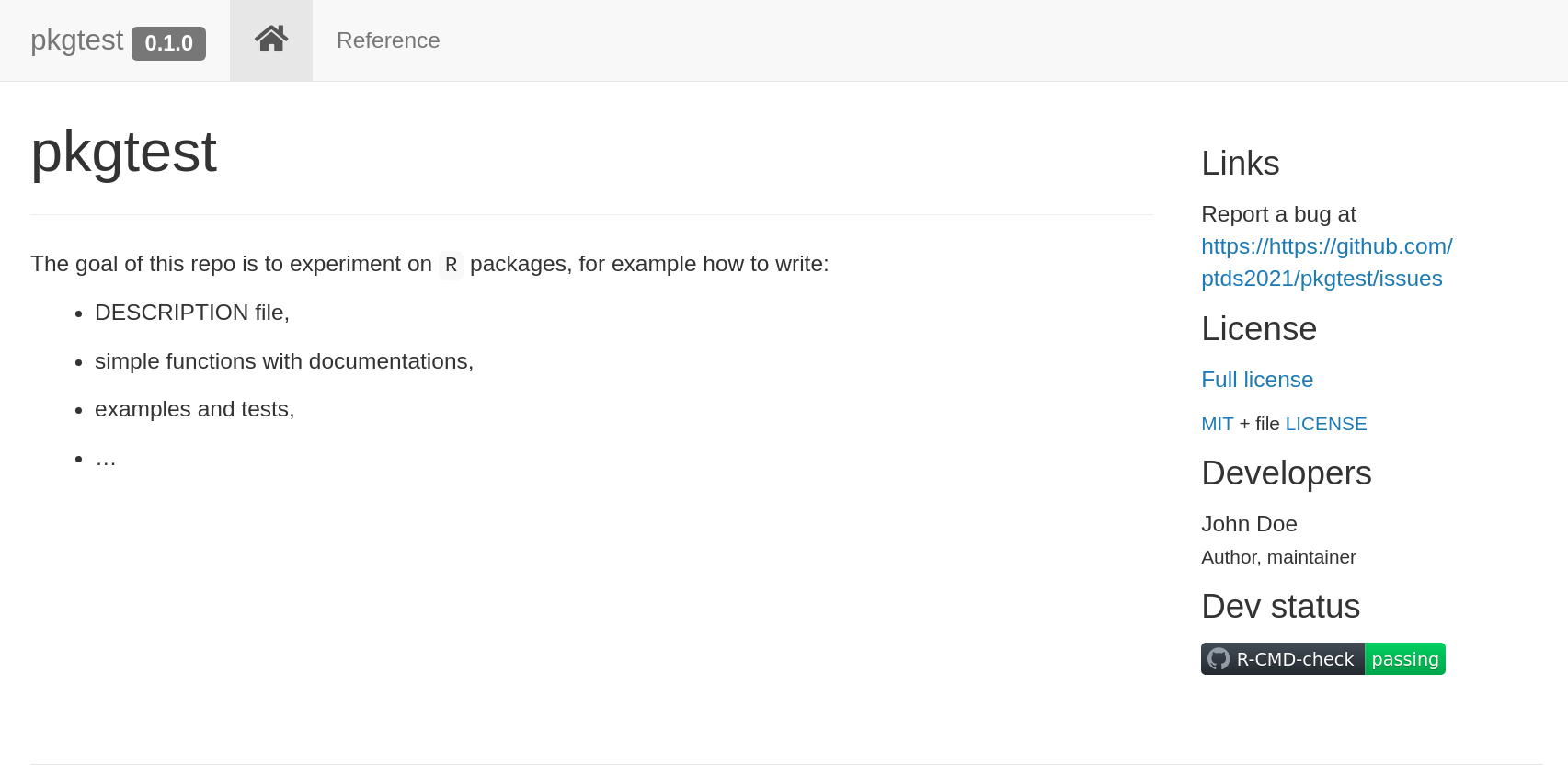Click the 0.1.0 version badge
Screen dimensions: 1568x775
168,43
